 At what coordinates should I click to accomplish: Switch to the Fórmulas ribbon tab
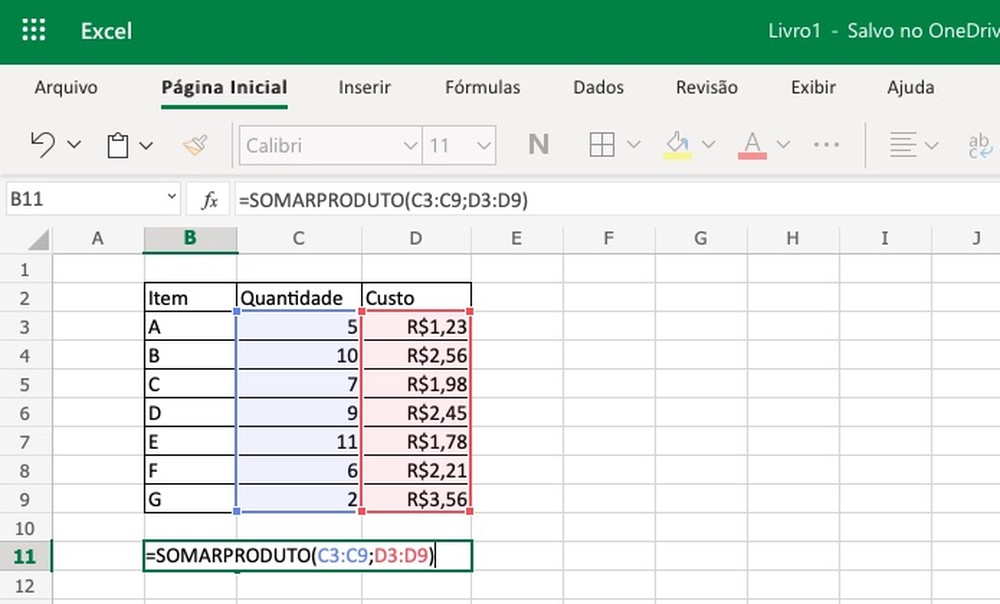click(483, 88)
